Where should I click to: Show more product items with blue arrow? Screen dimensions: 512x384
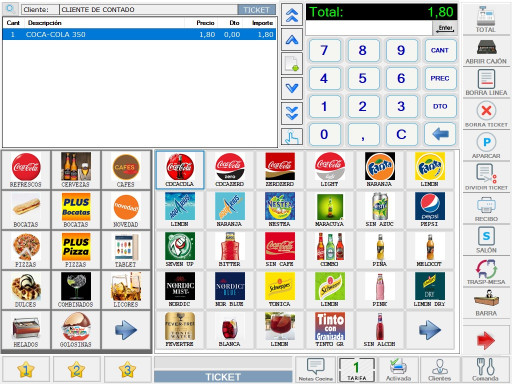[430, 330]
